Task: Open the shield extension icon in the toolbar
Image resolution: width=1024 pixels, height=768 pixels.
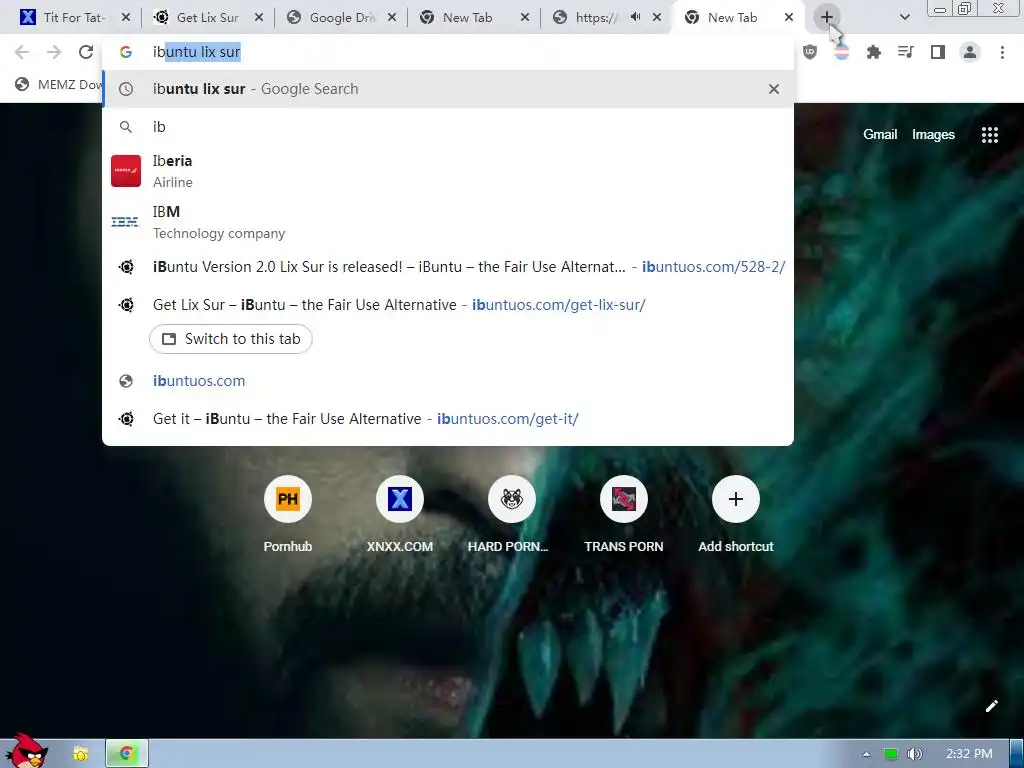Action: point(810,52)
